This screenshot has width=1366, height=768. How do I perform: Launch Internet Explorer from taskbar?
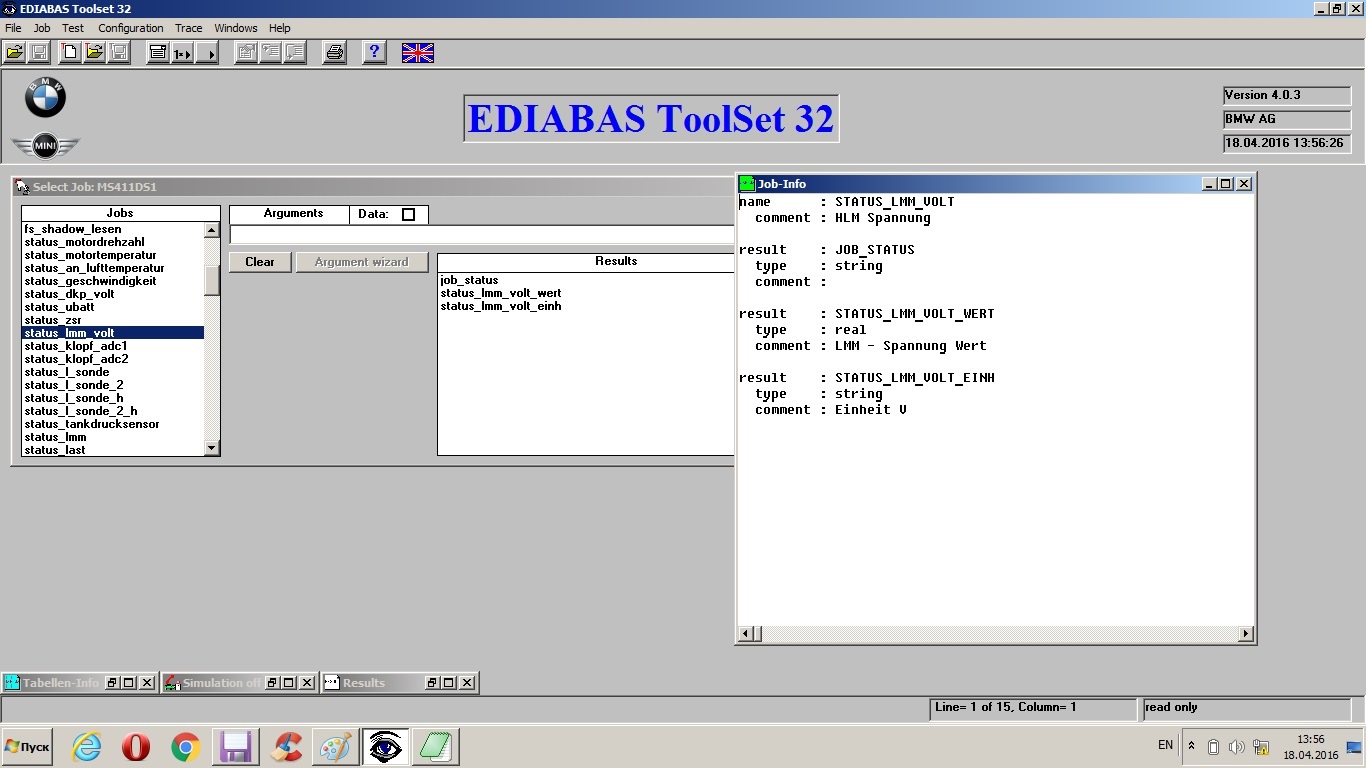click(87, 746)
